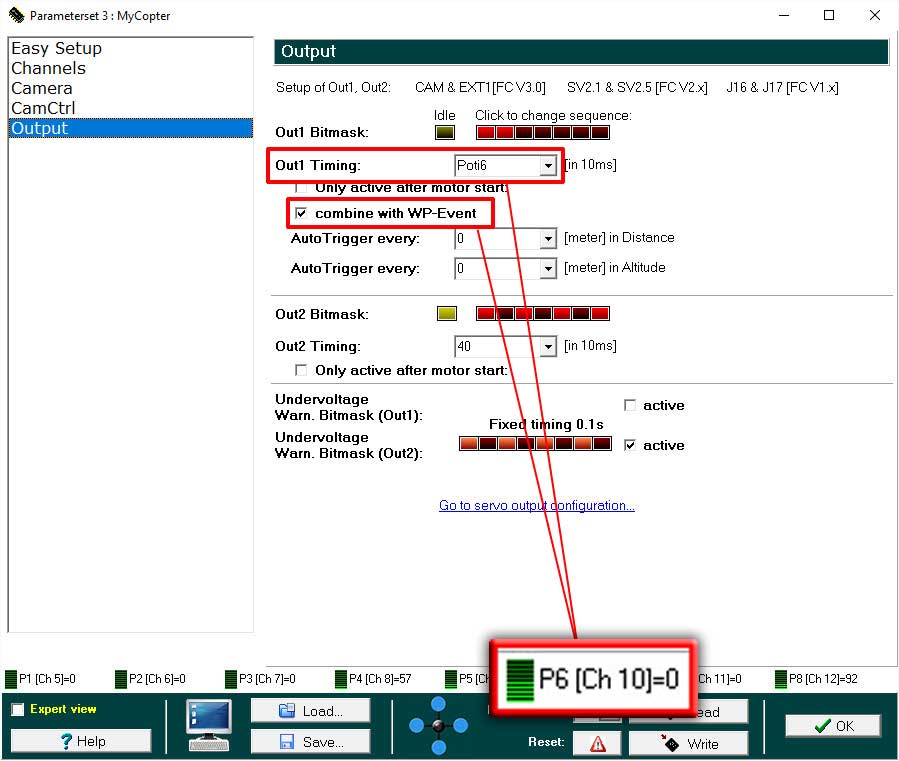Click the AutoTrigger Altitude value field
The height and width of the screenshot is (761, 899).
pyautogui.click(x=496, y=269)
